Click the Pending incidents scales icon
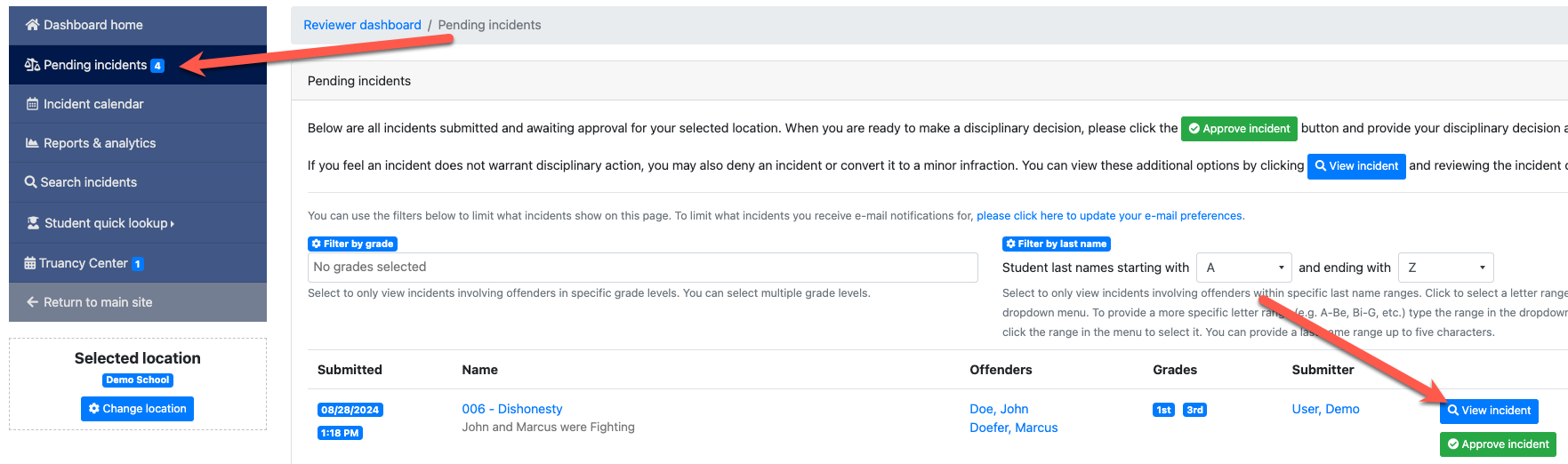Viewport: 1568px width, 464px height. coord(32,65)
